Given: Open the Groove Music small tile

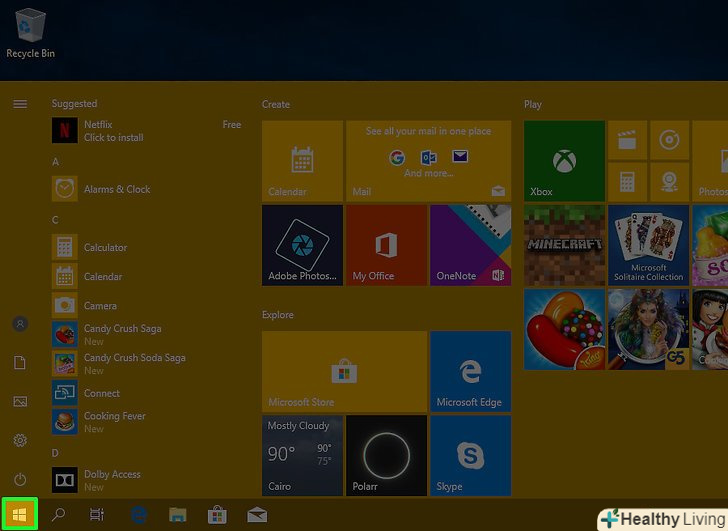Looking at the screenshot, I should [x=670, y=140].
